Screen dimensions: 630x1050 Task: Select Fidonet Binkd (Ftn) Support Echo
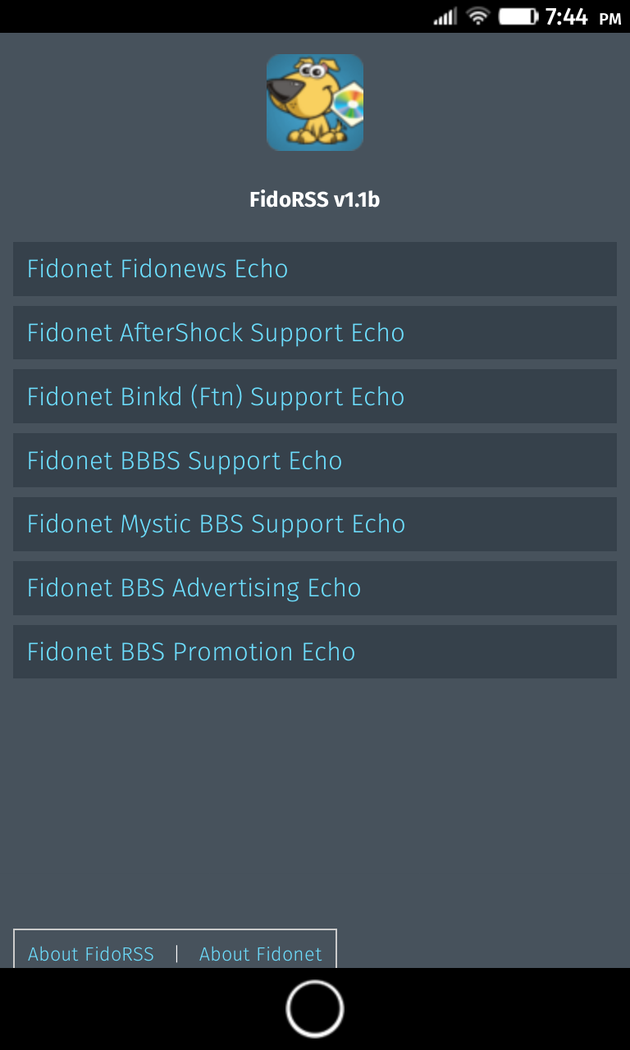[215, 397]
